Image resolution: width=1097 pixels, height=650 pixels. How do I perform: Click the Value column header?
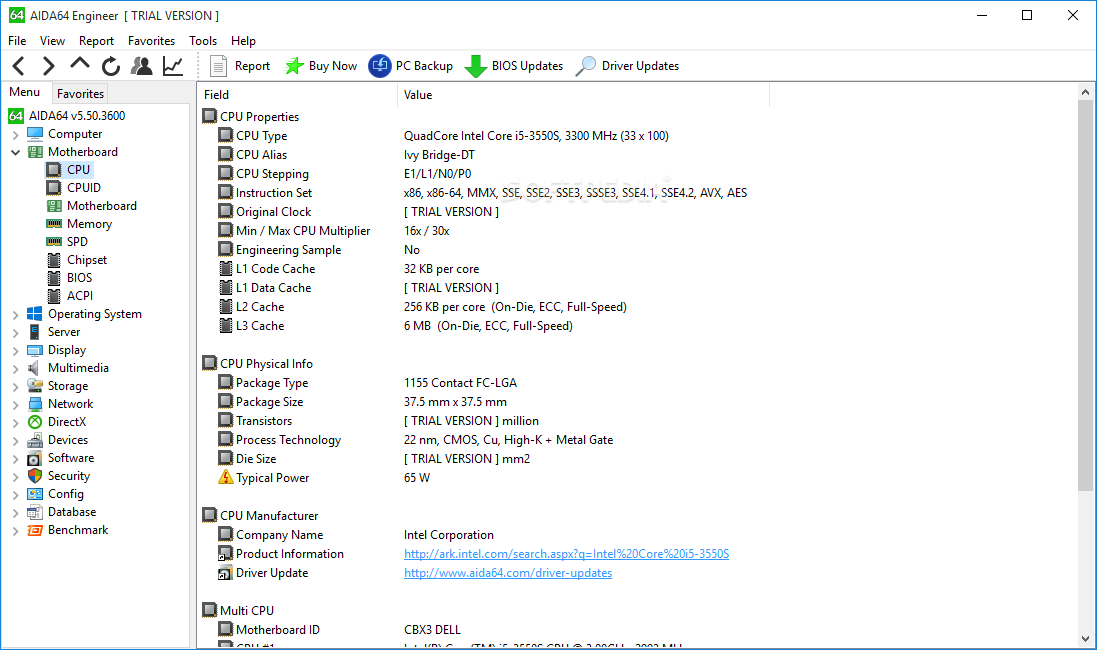point(583,94)
